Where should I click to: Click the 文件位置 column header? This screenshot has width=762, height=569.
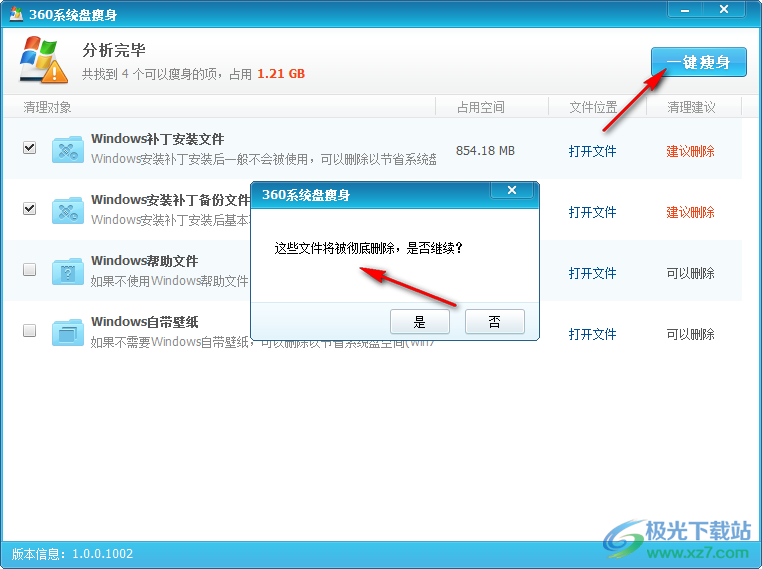(x=593, y=107)
